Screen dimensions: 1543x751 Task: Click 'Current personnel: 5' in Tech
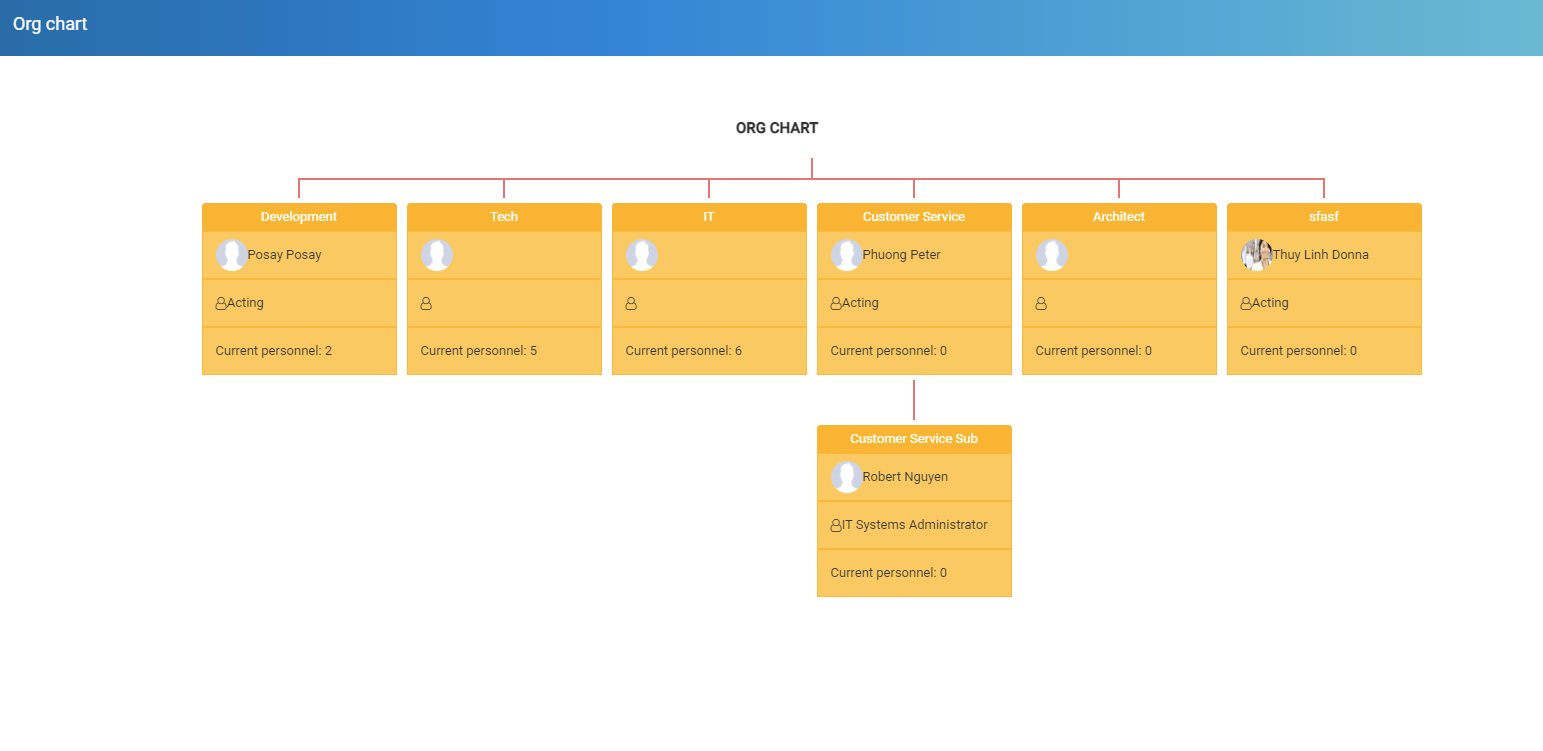(x=479, y=351)
